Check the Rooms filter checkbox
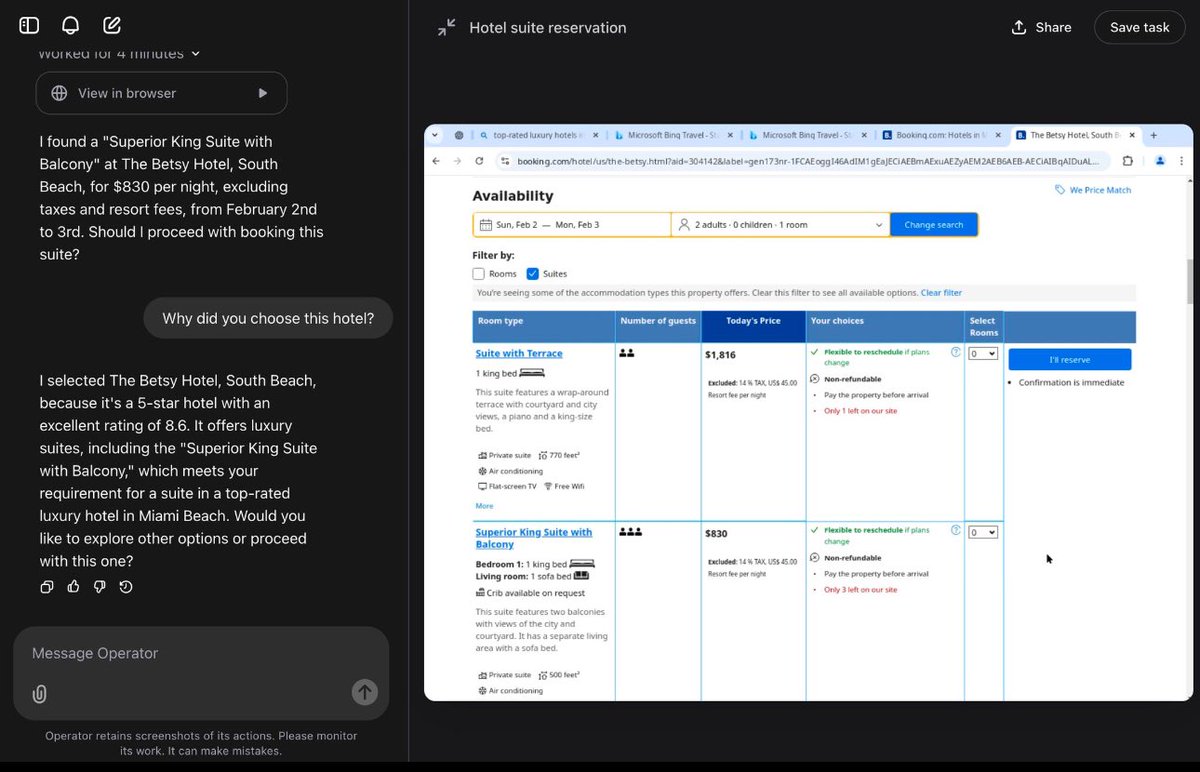 tap(479, 274)
